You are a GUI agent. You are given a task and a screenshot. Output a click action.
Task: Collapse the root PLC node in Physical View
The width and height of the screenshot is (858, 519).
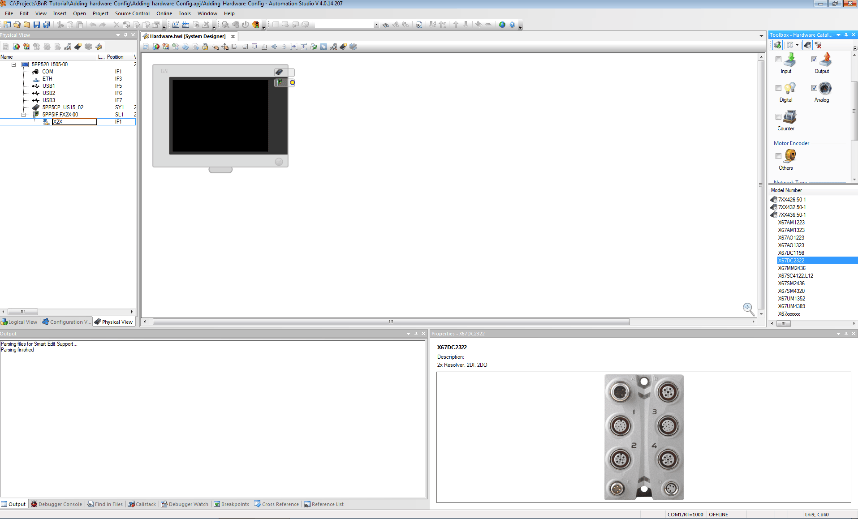coord(14,65)
